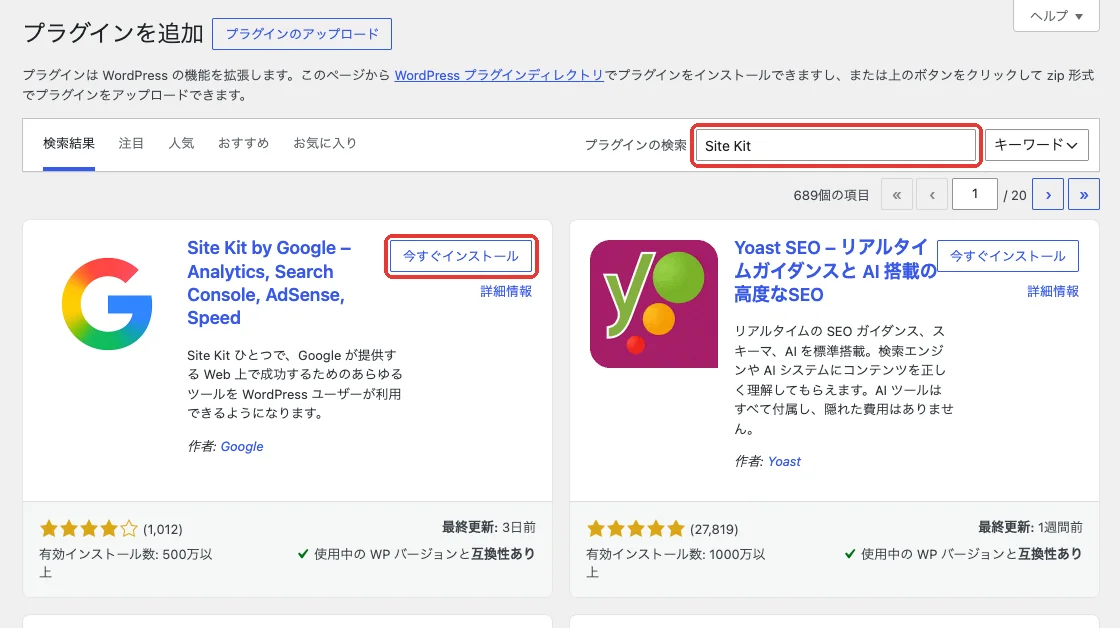Open the Yoast author link
The height and width of the screenshot is (628, 1120).
click(784, 462)
